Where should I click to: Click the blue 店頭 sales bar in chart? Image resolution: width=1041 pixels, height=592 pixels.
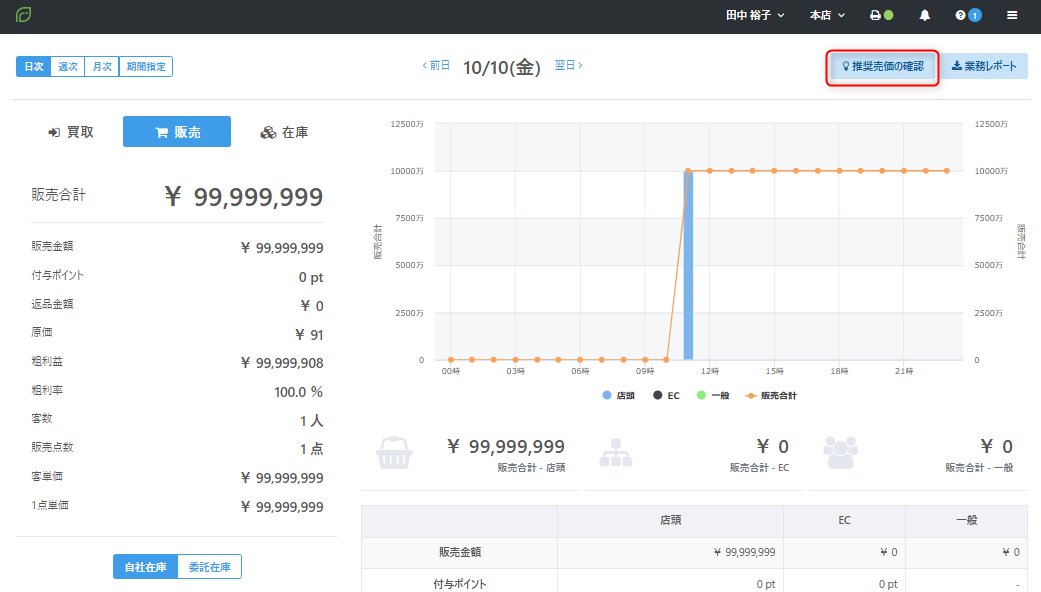(688, 265)
